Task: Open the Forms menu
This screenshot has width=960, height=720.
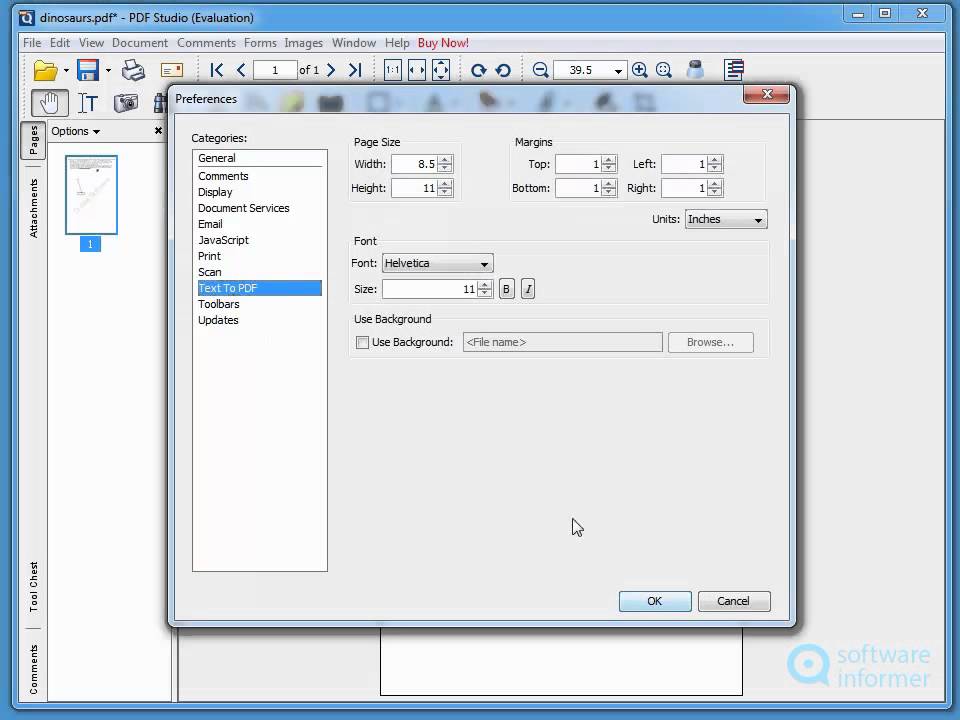Action: [260, 43]
